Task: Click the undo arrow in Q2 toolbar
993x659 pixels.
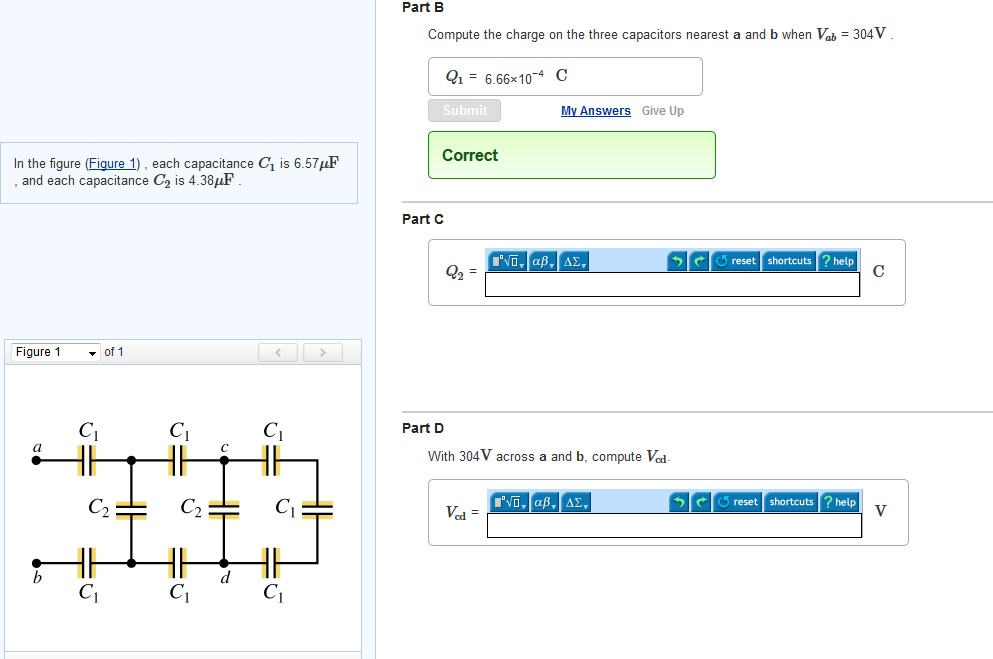Action: click(679, 260)
